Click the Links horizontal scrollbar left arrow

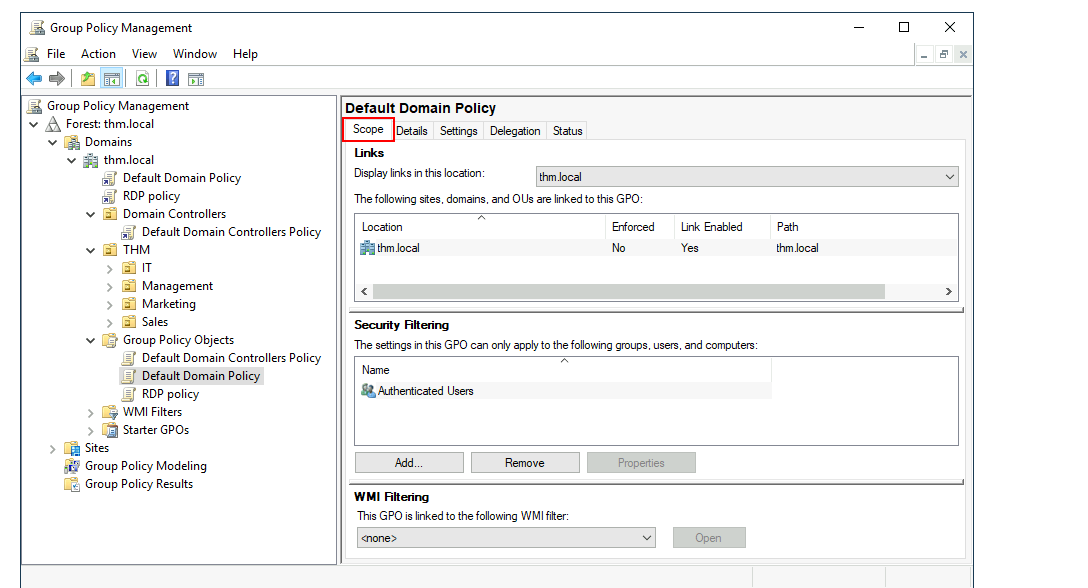[x=364, y=292]
